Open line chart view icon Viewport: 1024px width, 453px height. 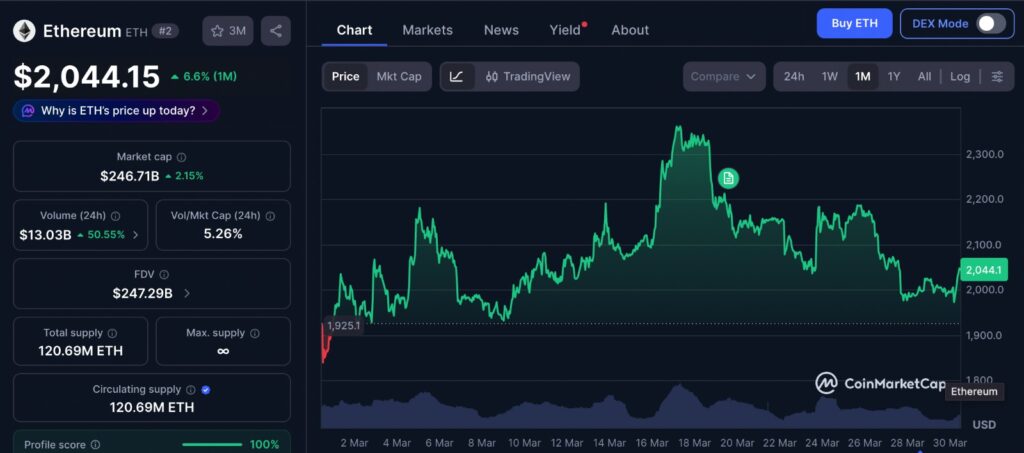(457, 76)
